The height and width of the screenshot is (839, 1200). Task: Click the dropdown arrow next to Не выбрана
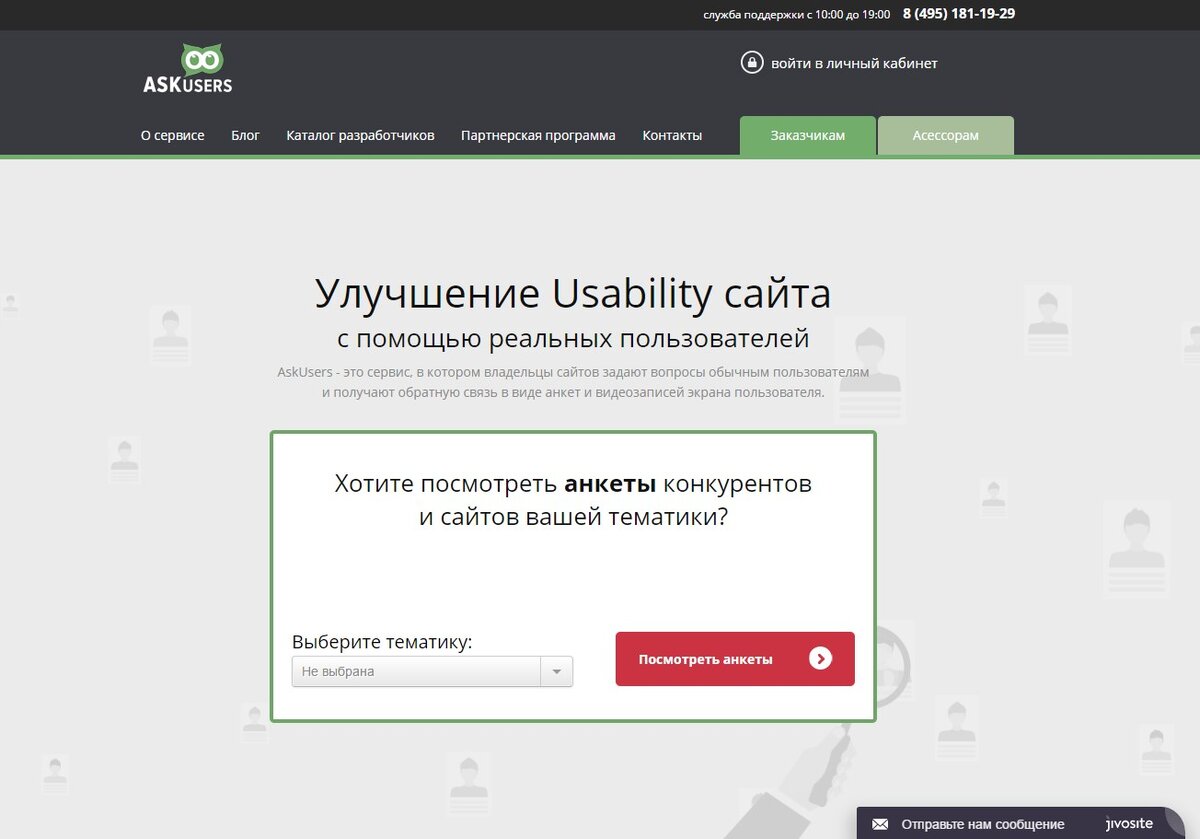coord(557,671)
